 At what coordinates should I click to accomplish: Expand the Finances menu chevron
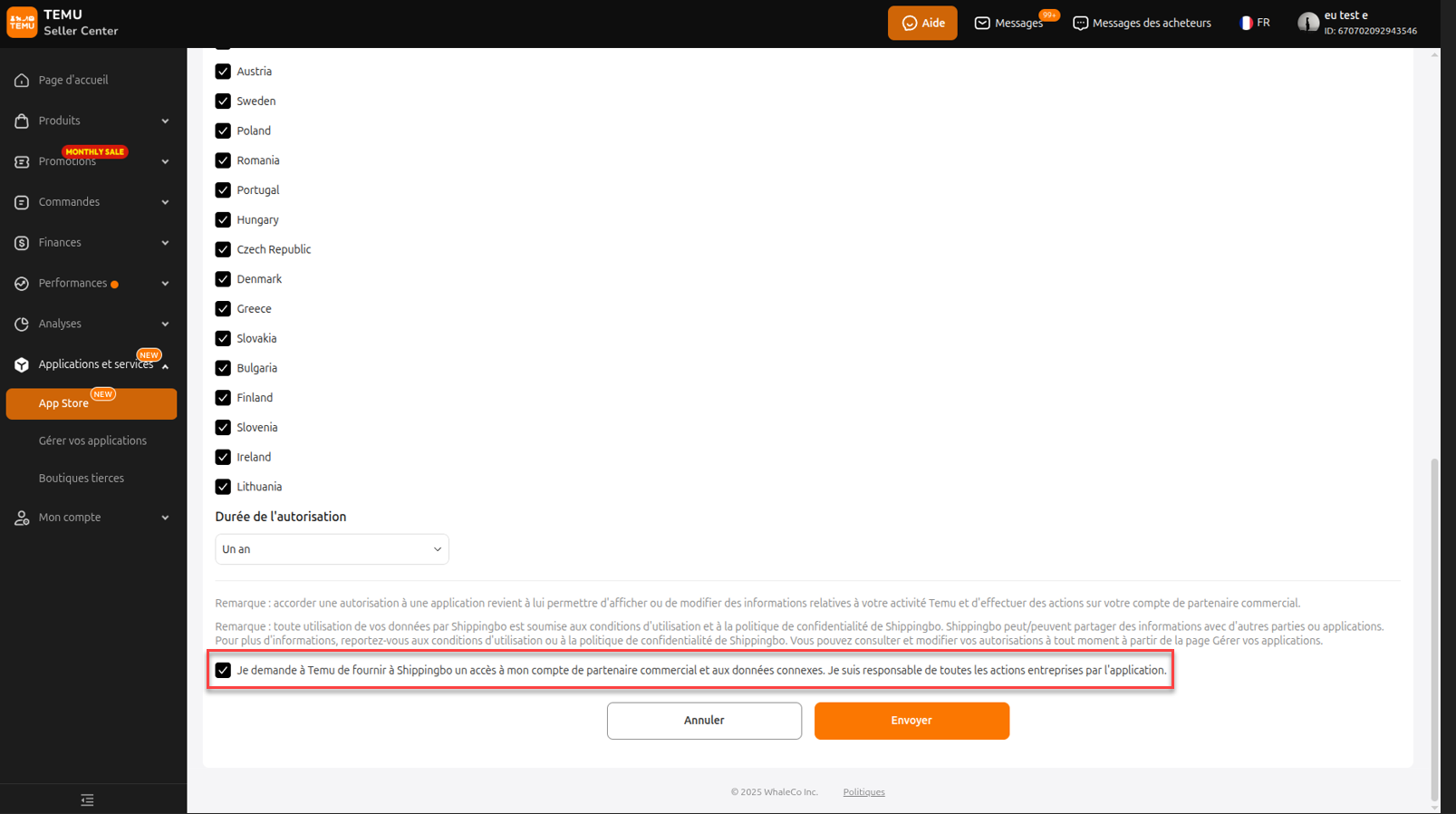coord(165,243)
